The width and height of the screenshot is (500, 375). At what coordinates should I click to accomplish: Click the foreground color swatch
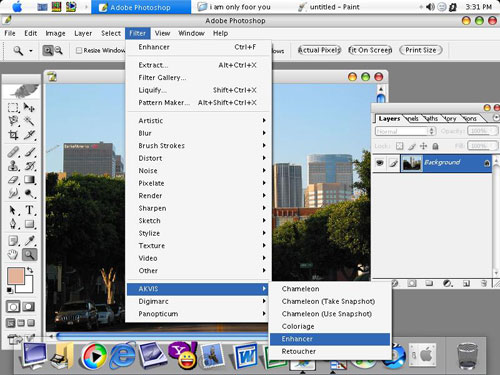[16, 276]
